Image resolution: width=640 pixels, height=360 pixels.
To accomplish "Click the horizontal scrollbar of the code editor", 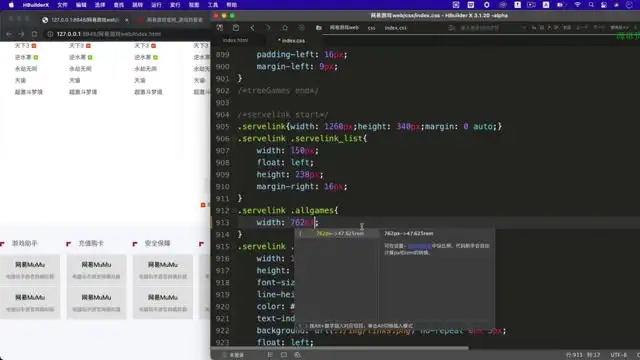I will 340,348.
